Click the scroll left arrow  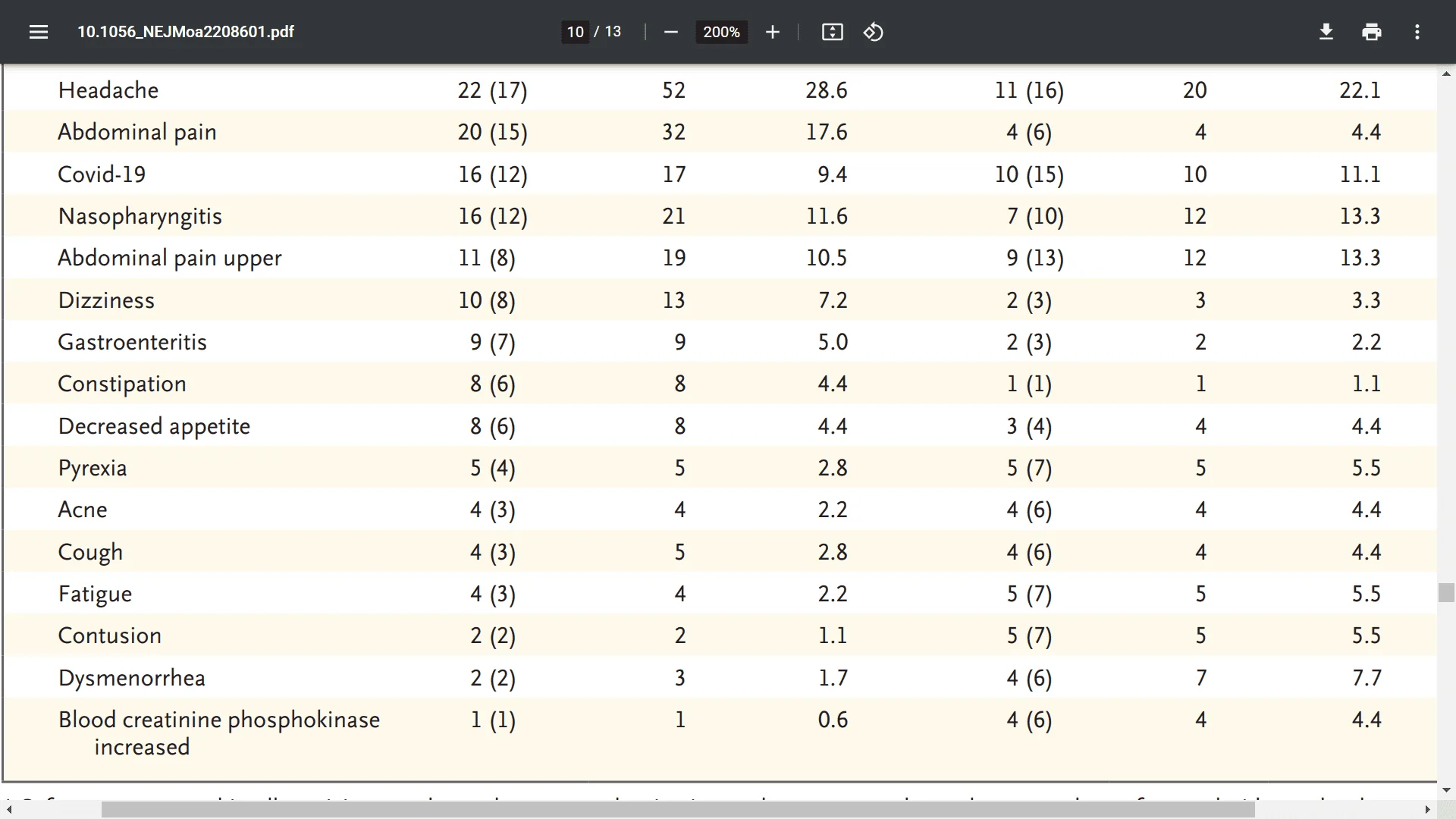[x=9, y=810]
